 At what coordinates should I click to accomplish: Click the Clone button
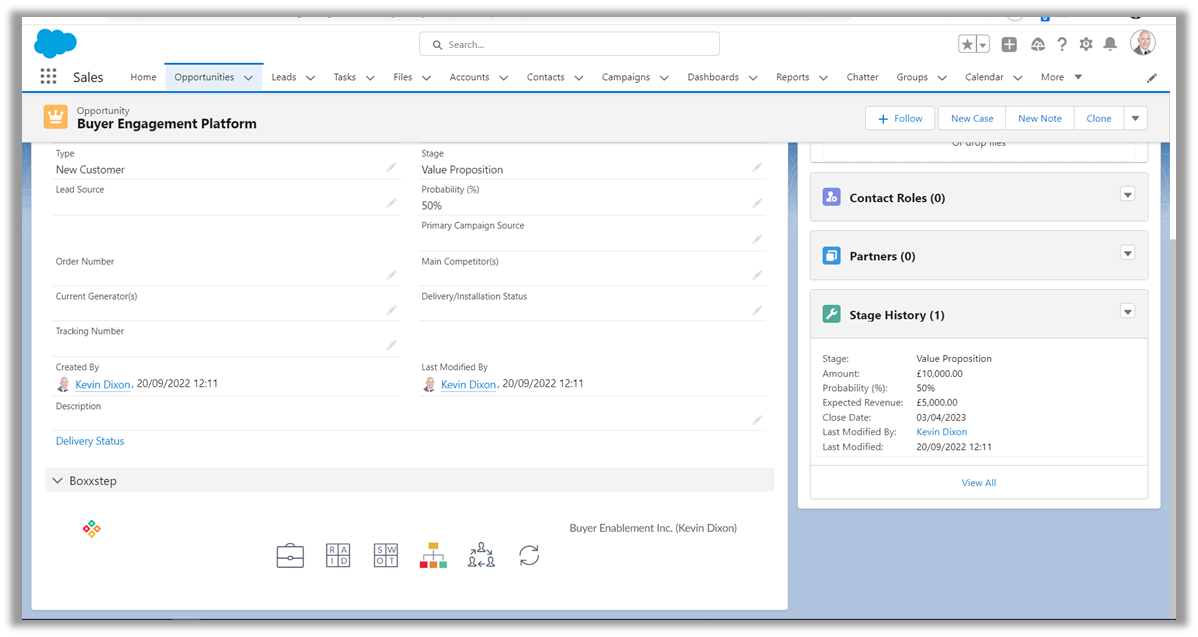[x=1099, y=118]
